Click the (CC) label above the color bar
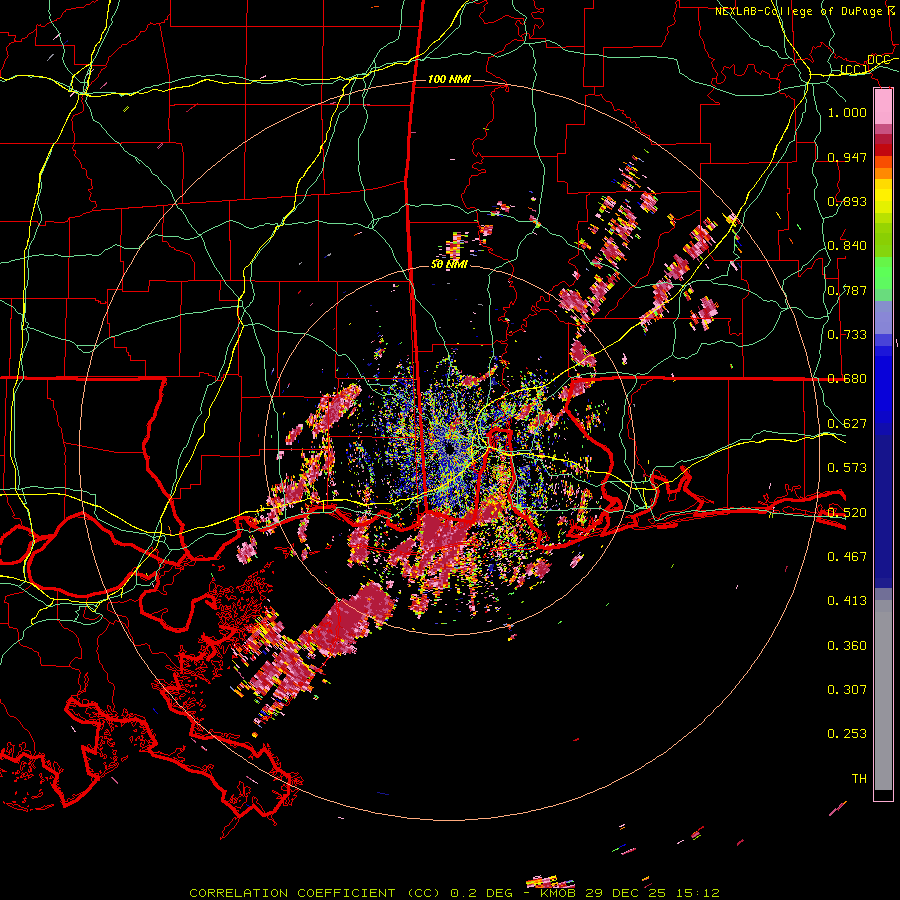The width and height of the screenshot is (900, 900). (x=854, y=70)
